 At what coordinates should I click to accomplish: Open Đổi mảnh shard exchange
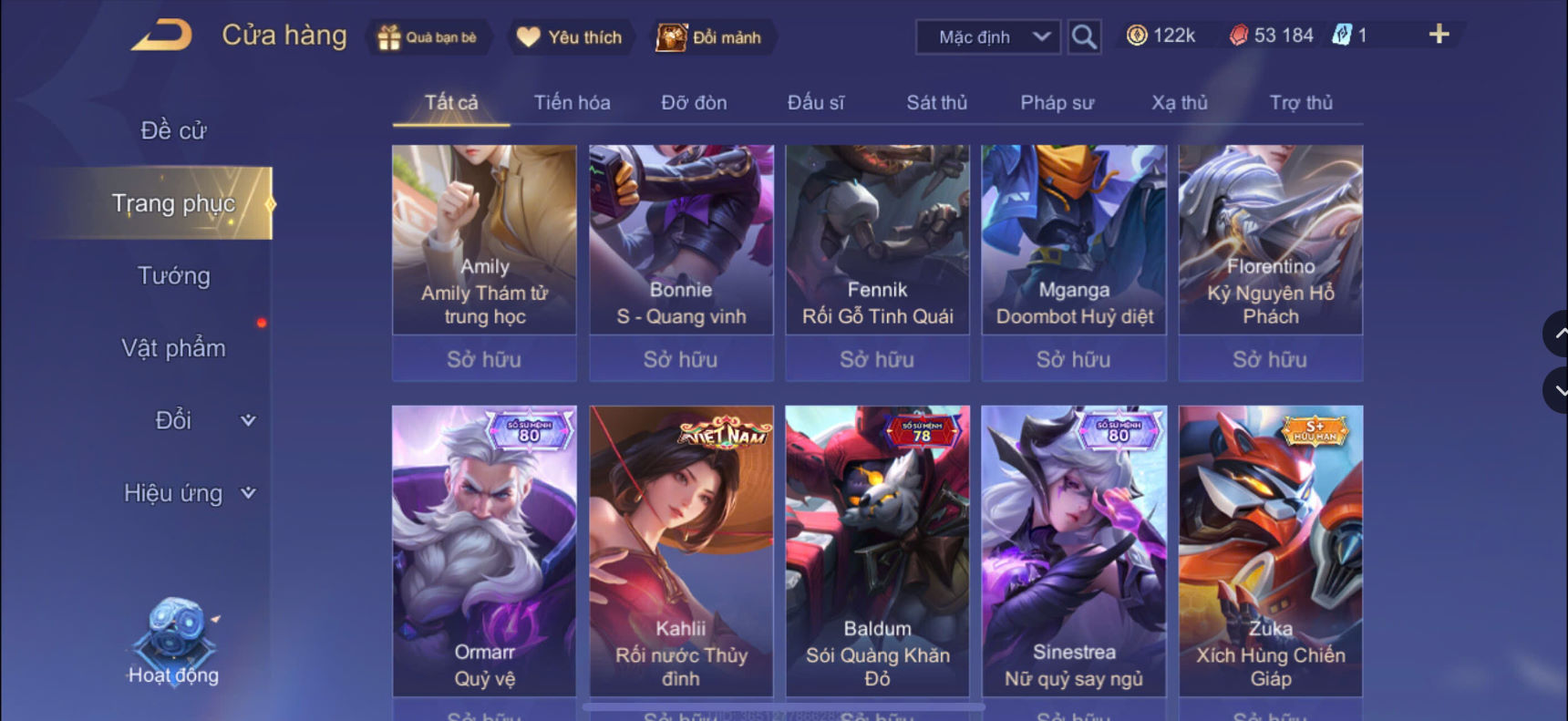click(x=709, y=37)
